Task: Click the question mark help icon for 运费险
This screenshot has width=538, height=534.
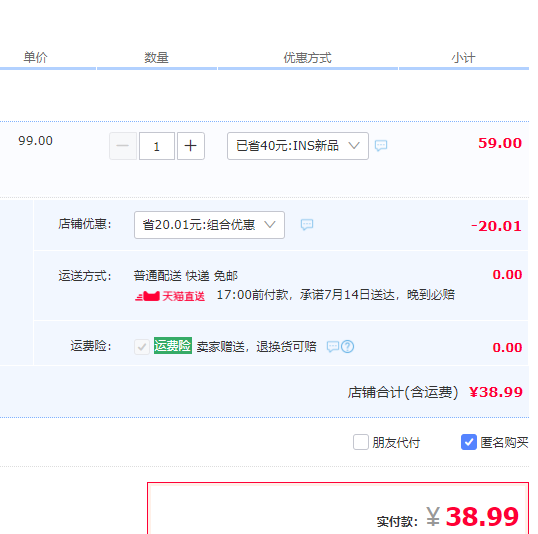Action: point(348,347)
